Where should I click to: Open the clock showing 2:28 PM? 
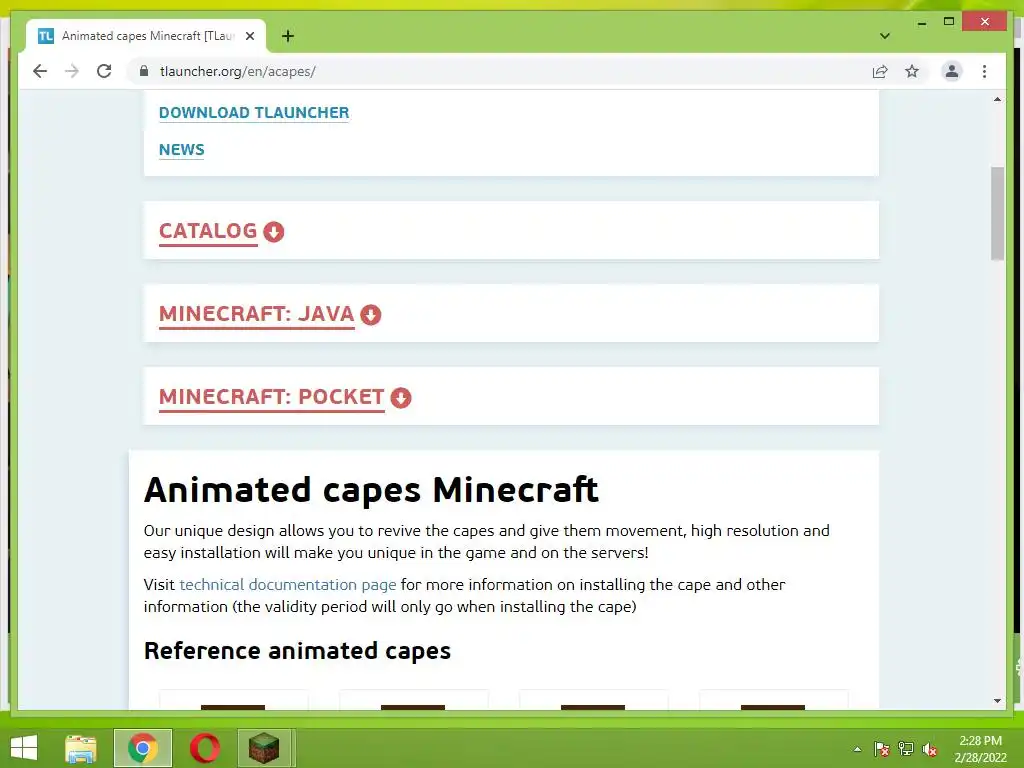[980, 749]
